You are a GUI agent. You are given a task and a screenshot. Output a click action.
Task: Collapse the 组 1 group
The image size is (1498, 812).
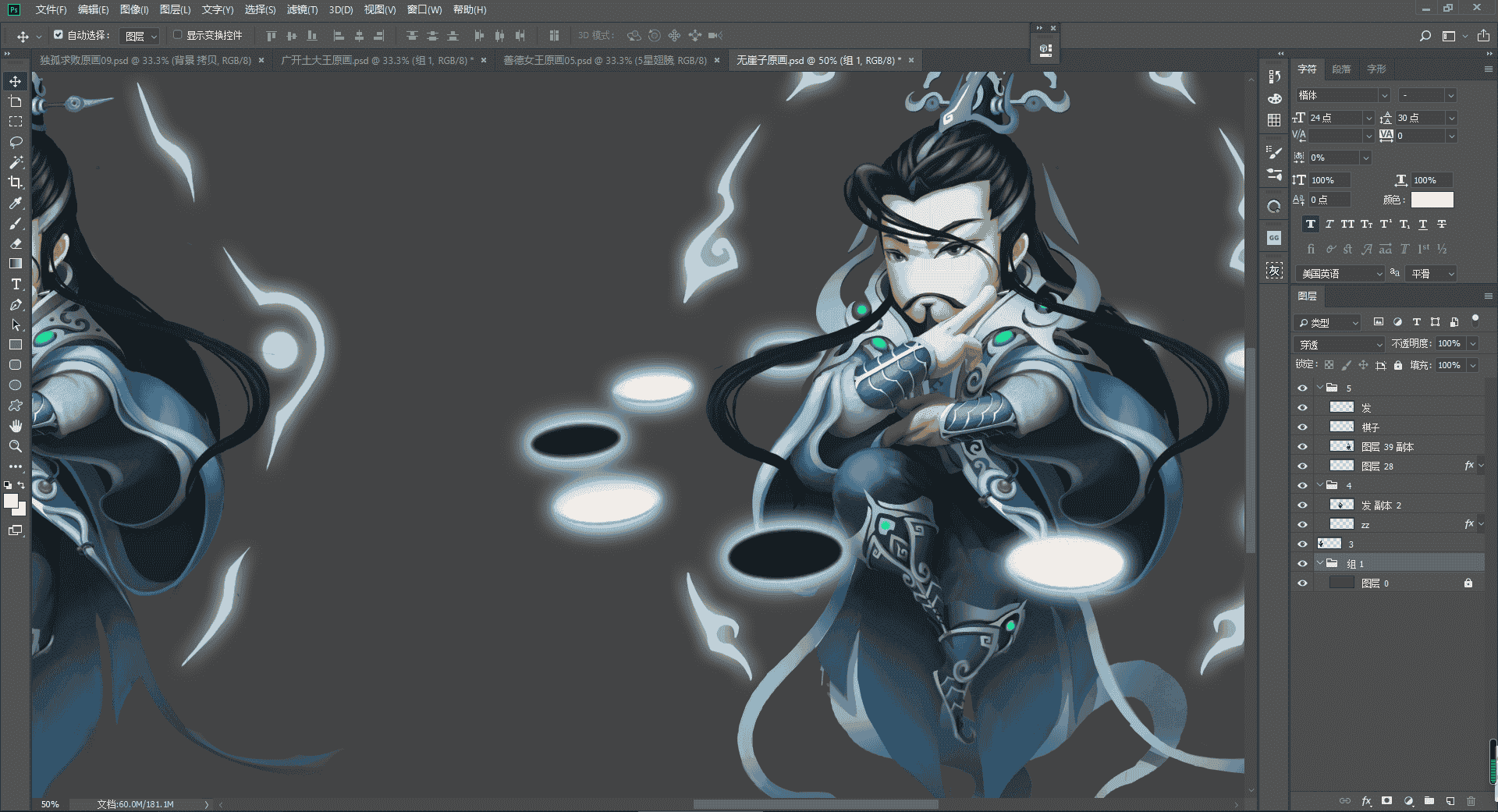pos(1320,563)
